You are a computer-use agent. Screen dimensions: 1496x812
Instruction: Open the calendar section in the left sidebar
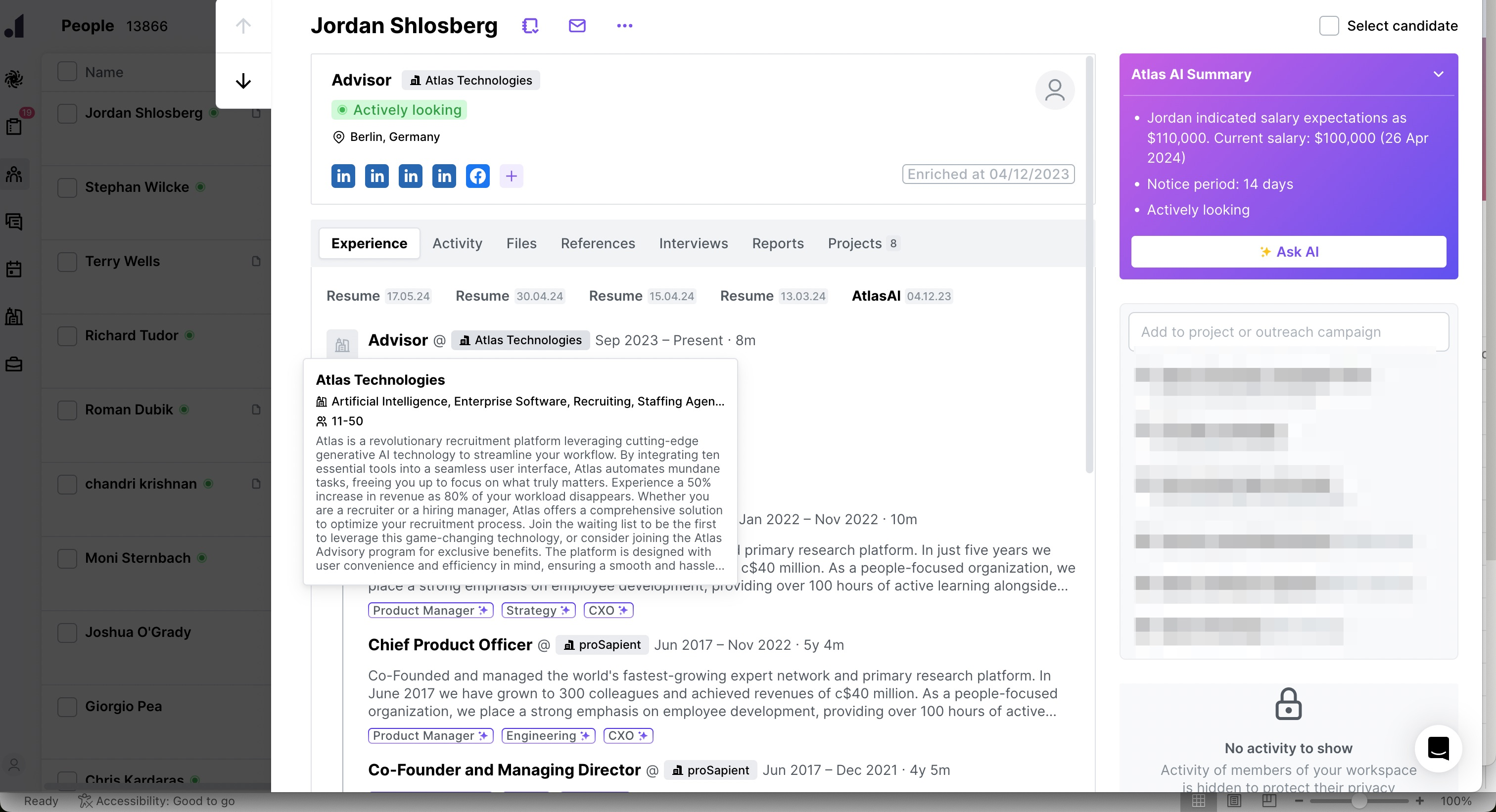14,268
